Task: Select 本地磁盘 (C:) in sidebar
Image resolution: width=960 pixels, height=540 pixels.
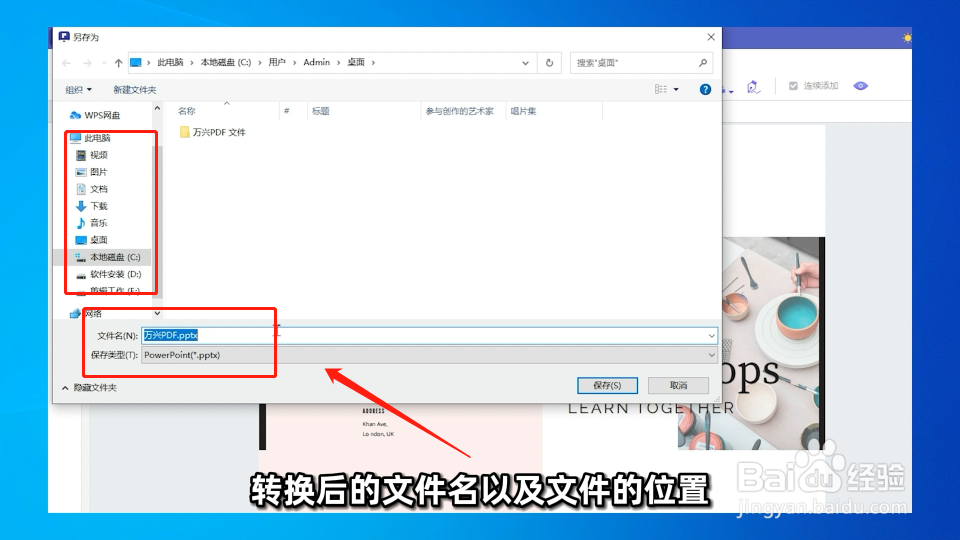Action: [107, 257]
